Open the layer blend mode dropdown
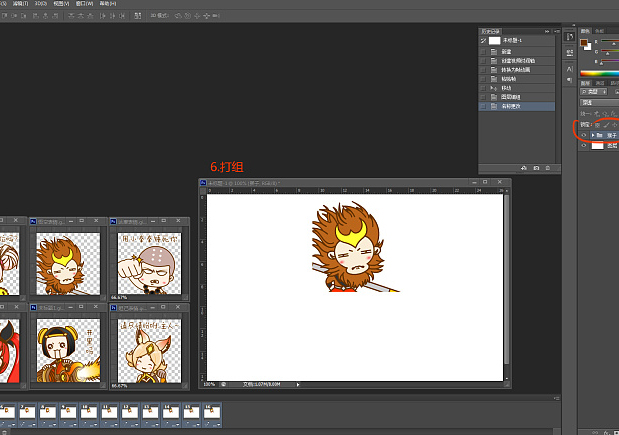619x435 pixels. coord(599,103)
